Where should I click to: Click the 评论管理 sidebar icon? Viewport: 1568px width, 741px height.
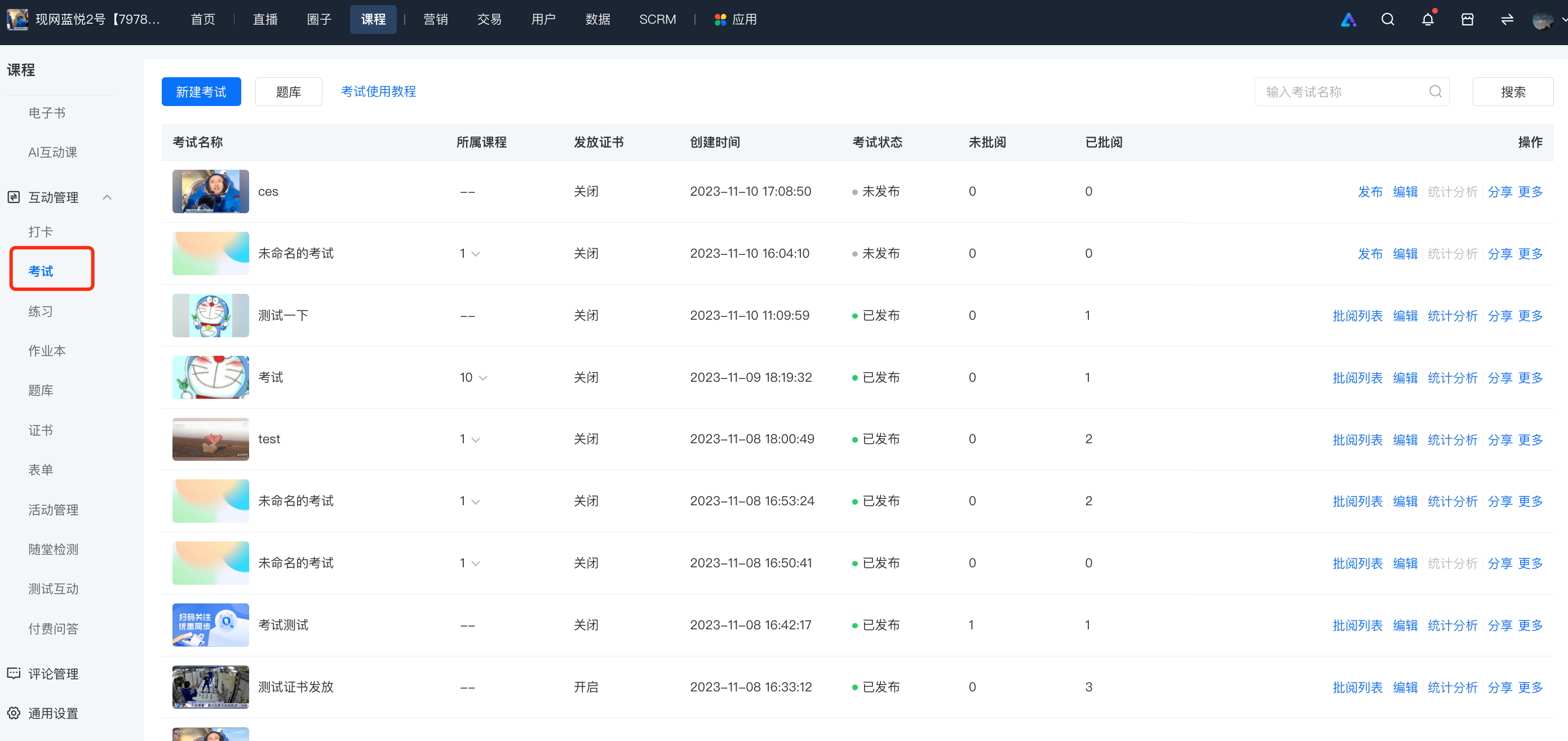pos(14,673)
